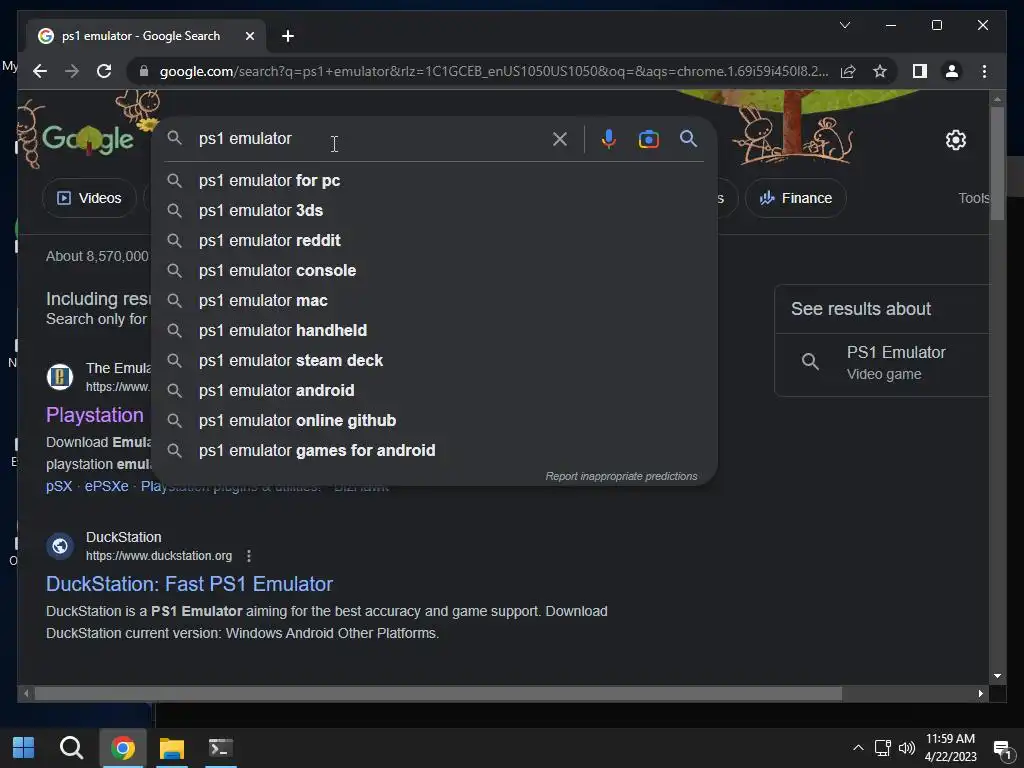The image size is (1024, 768).
Task: Click horizontal scrollbar right arrow
Action: click(x=981, y=694)
